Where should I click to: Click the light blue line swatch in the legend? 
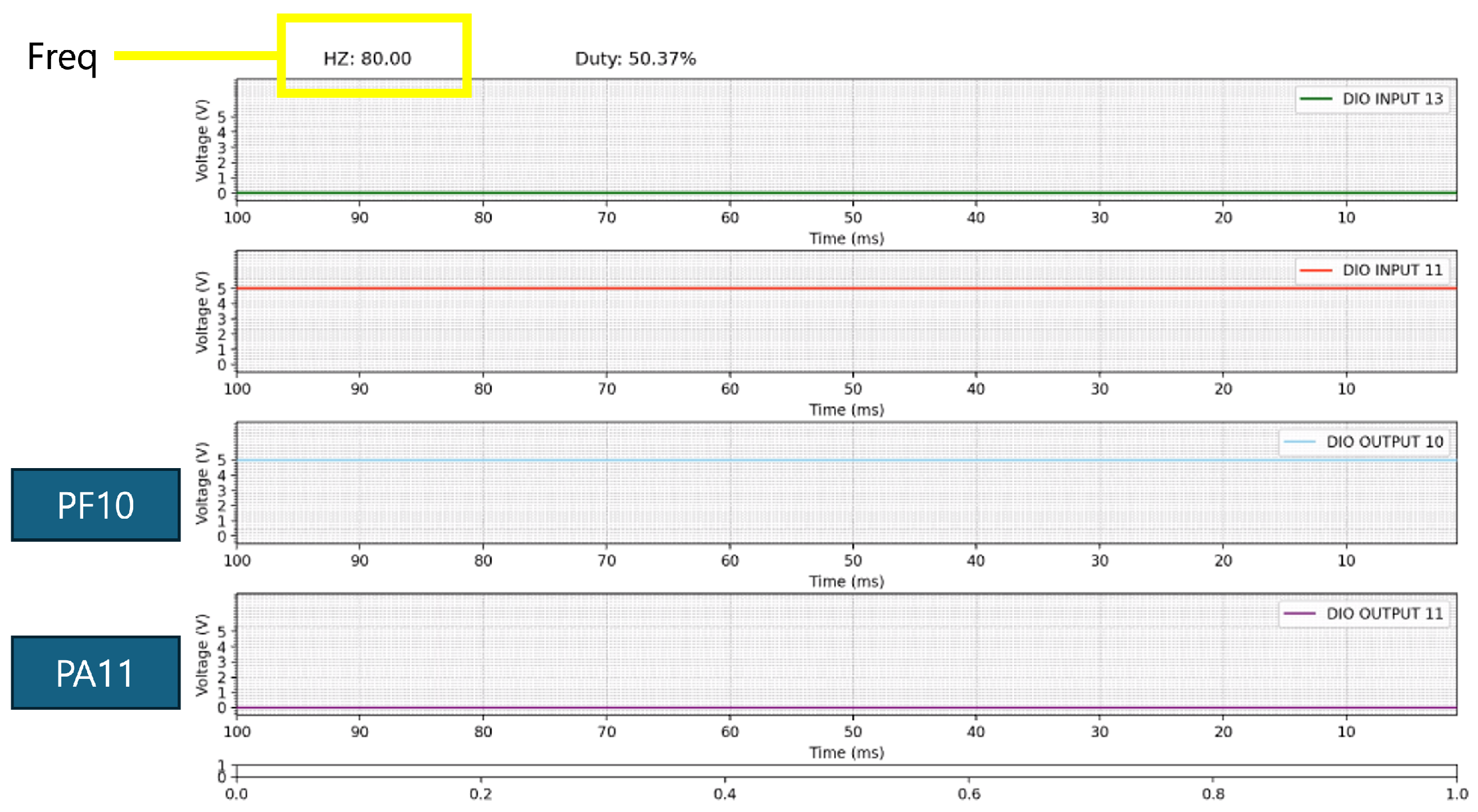point(1300,442)
